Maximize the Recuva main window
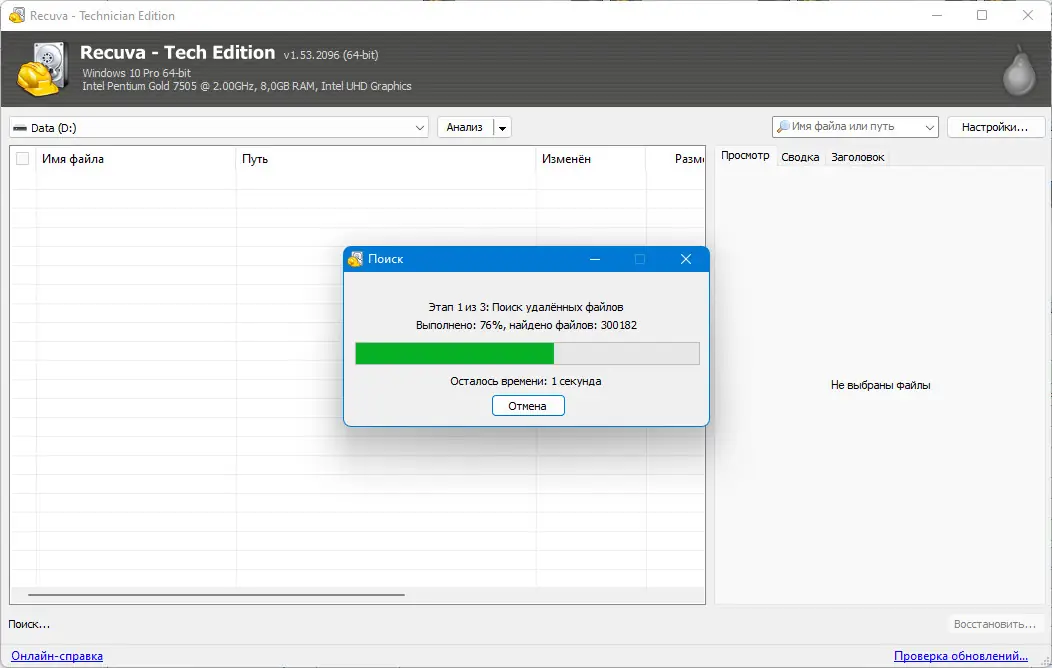Image resolution: width=1052 pixels, height=668 pixels. 982,15
